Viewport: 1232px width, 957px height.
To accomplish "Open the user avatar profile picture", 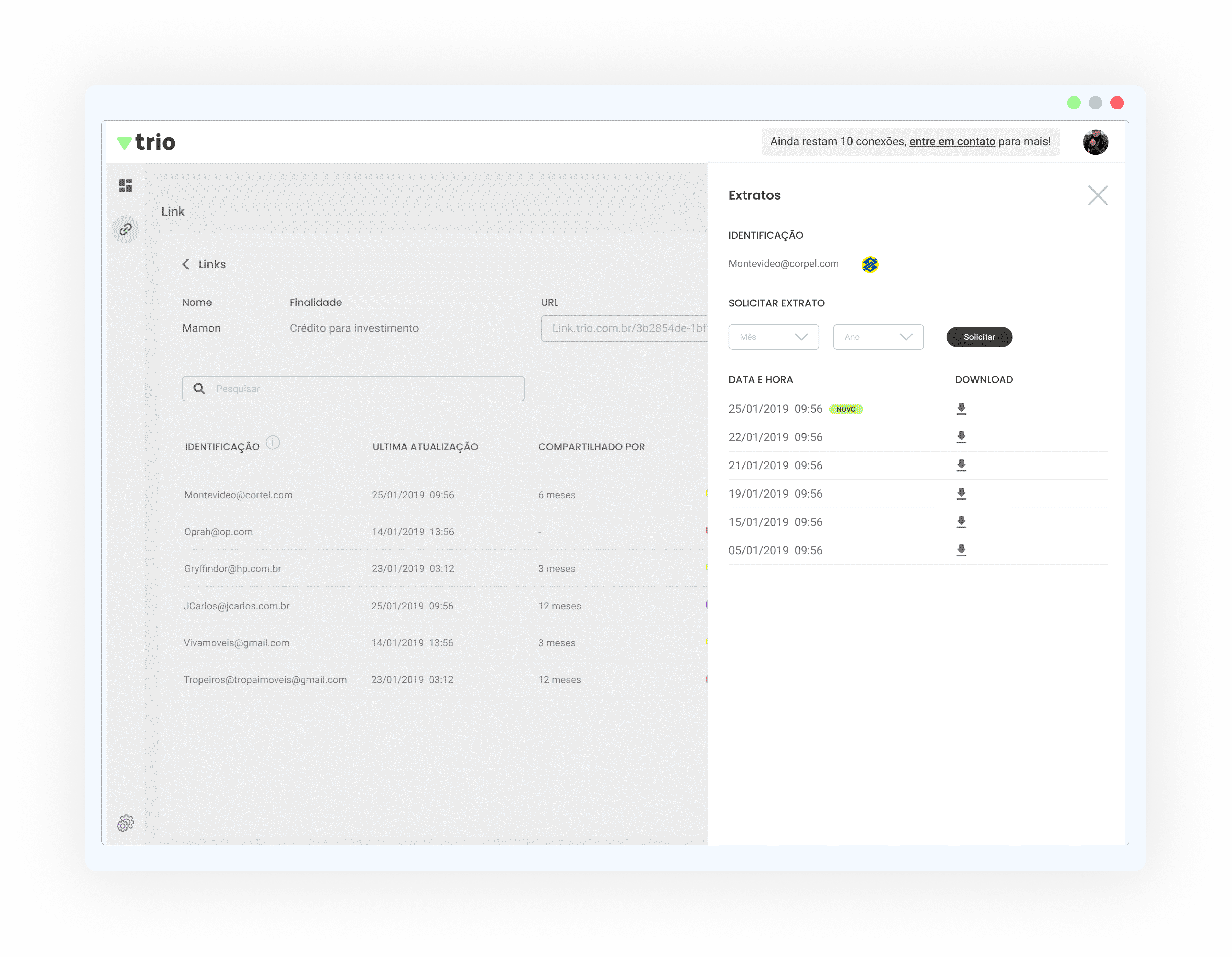I will 1096,142.
